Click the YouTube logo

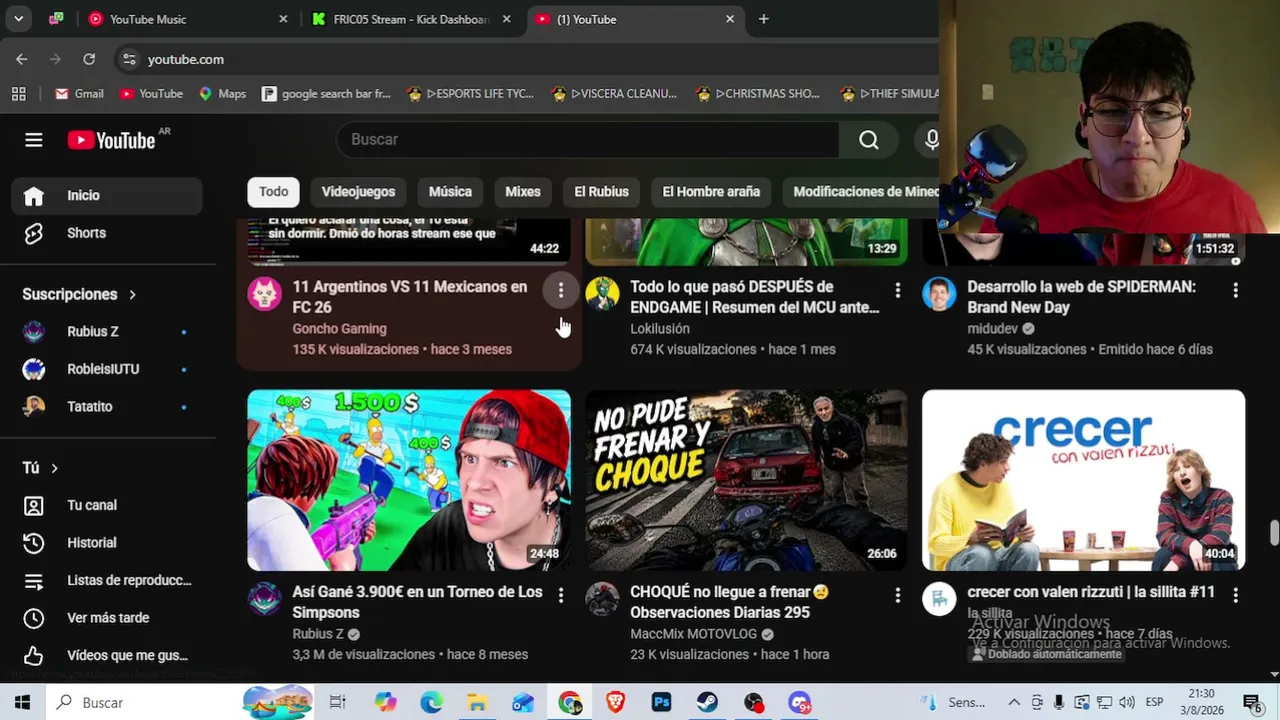[111, 140]
